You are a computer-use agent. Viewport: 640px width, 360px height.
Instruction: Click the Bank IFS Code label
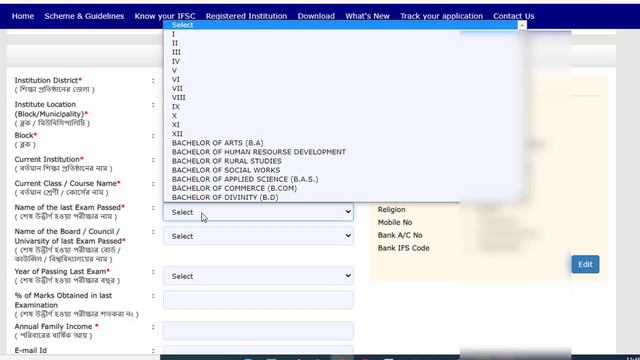(x=403, y=248)
